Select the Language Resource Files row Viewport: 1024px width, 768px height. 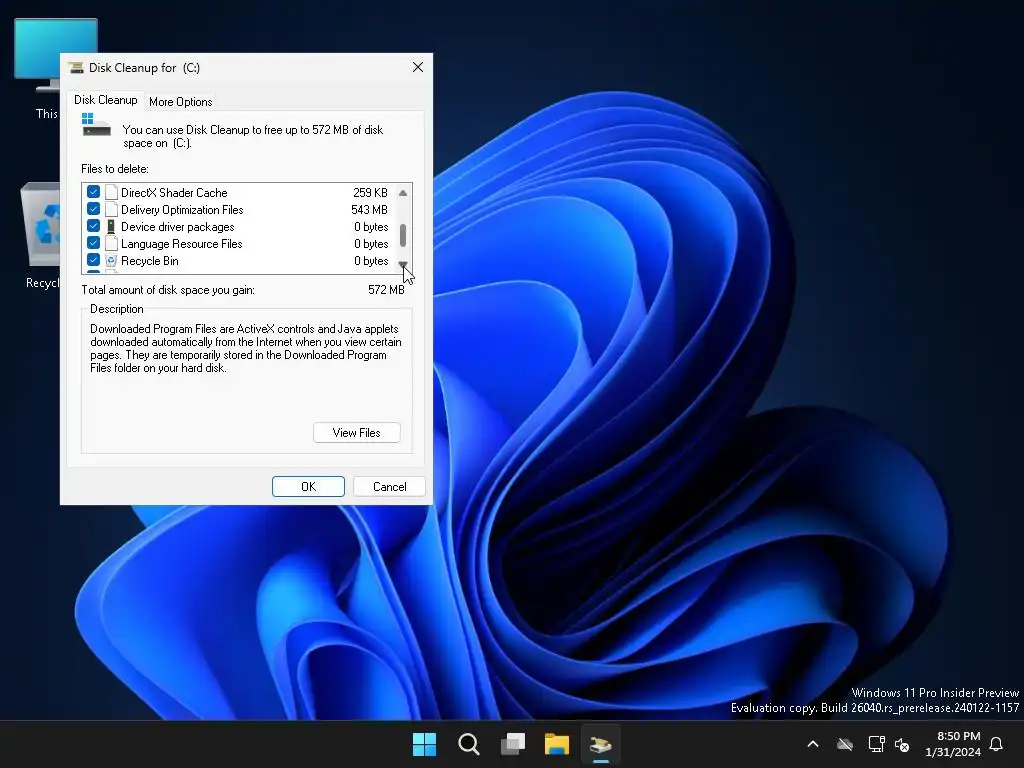(240, 244)
